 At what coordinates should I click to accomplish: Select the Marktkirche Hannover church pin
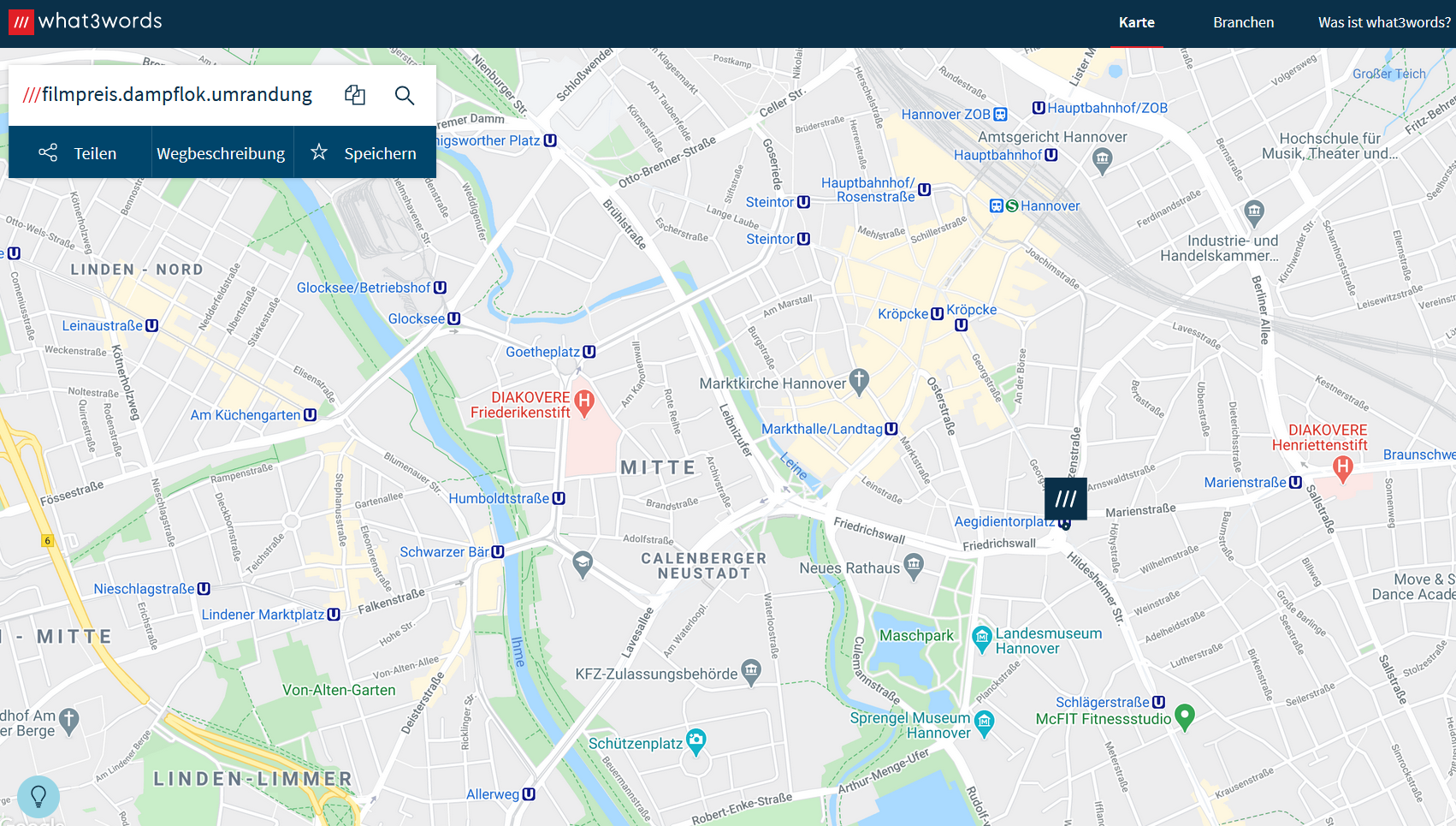coord(859,381)
